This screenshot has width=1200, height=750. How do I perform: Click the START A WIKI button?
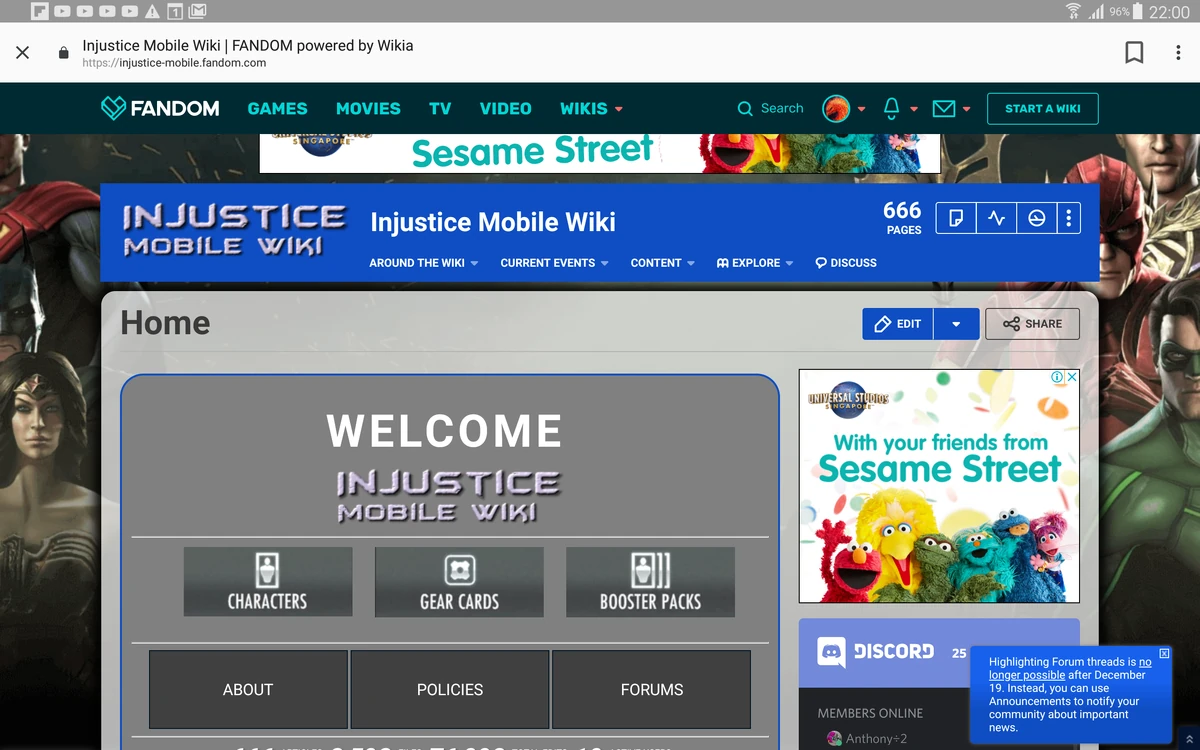pyautogui.click(x=1042, y=108)
